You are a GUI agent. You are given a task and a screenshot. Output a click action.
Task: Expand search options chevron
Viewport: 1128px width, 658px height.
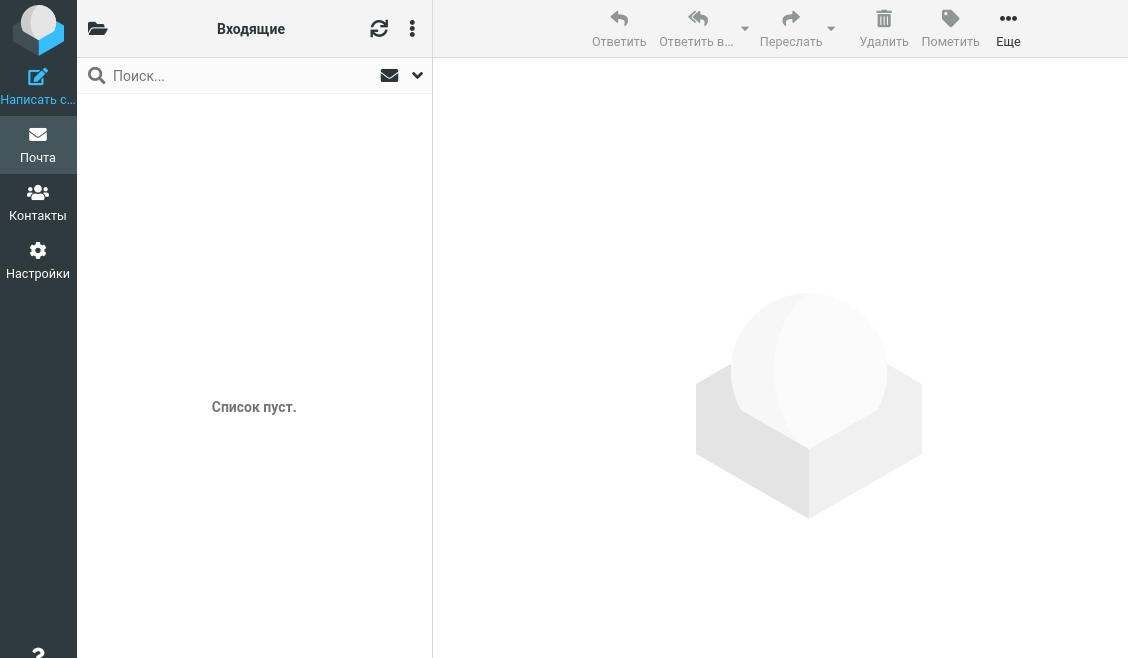418,75
